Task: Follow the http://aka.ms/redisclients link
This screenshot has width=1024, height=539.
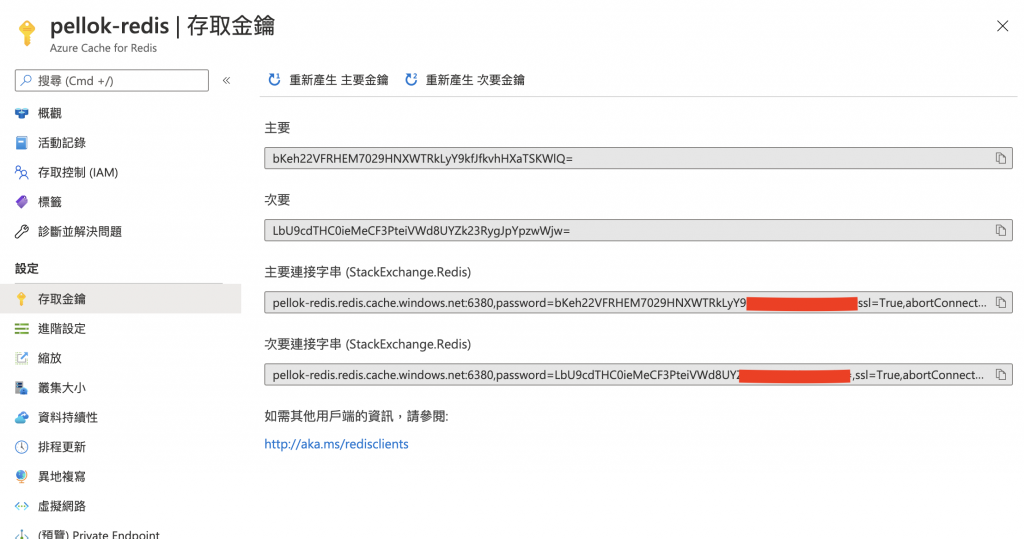Action: 336,444
